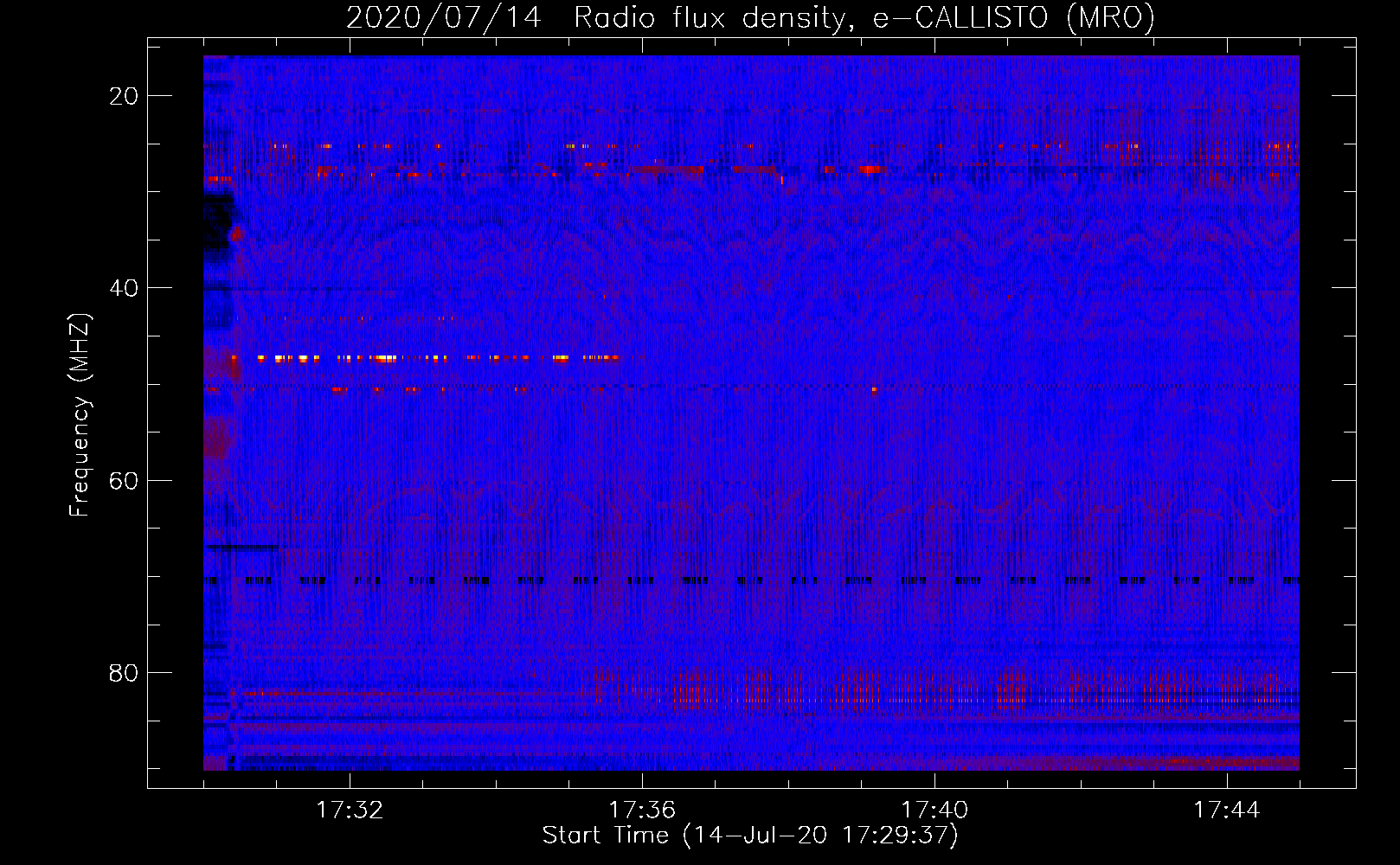Click the time tick label 17:36

pos(642,811)
